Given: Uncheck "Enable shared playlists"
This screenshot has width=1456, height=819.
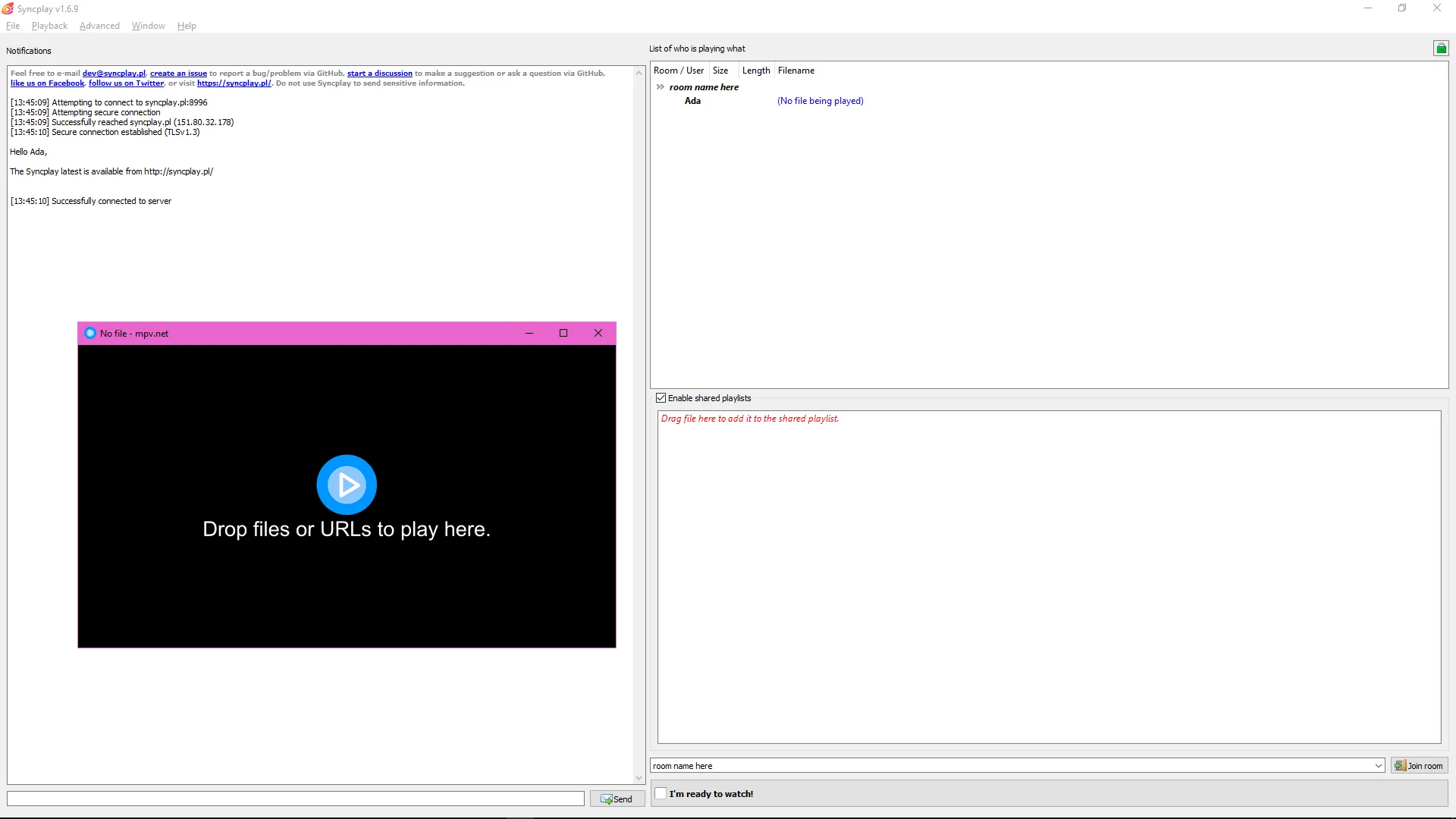Looking at the screenshot, I should click(x=661, y=397).
